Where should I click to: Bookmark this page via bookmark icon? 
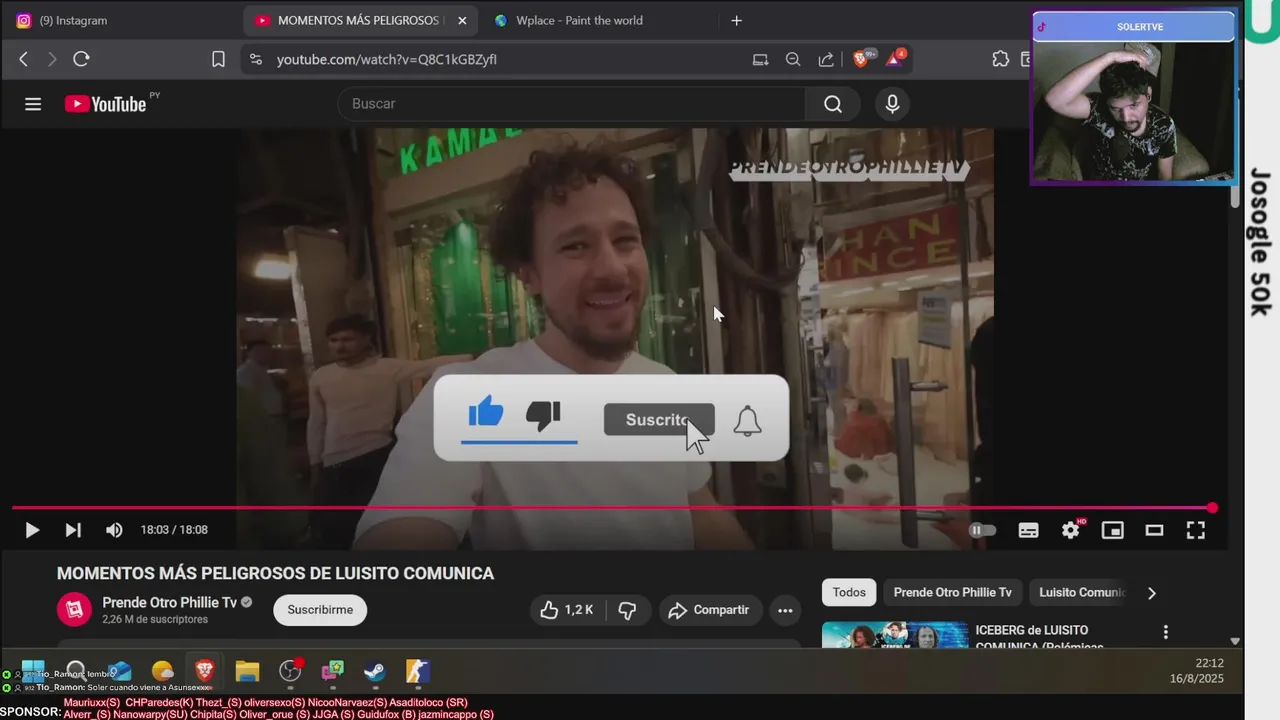click(218, 59)
